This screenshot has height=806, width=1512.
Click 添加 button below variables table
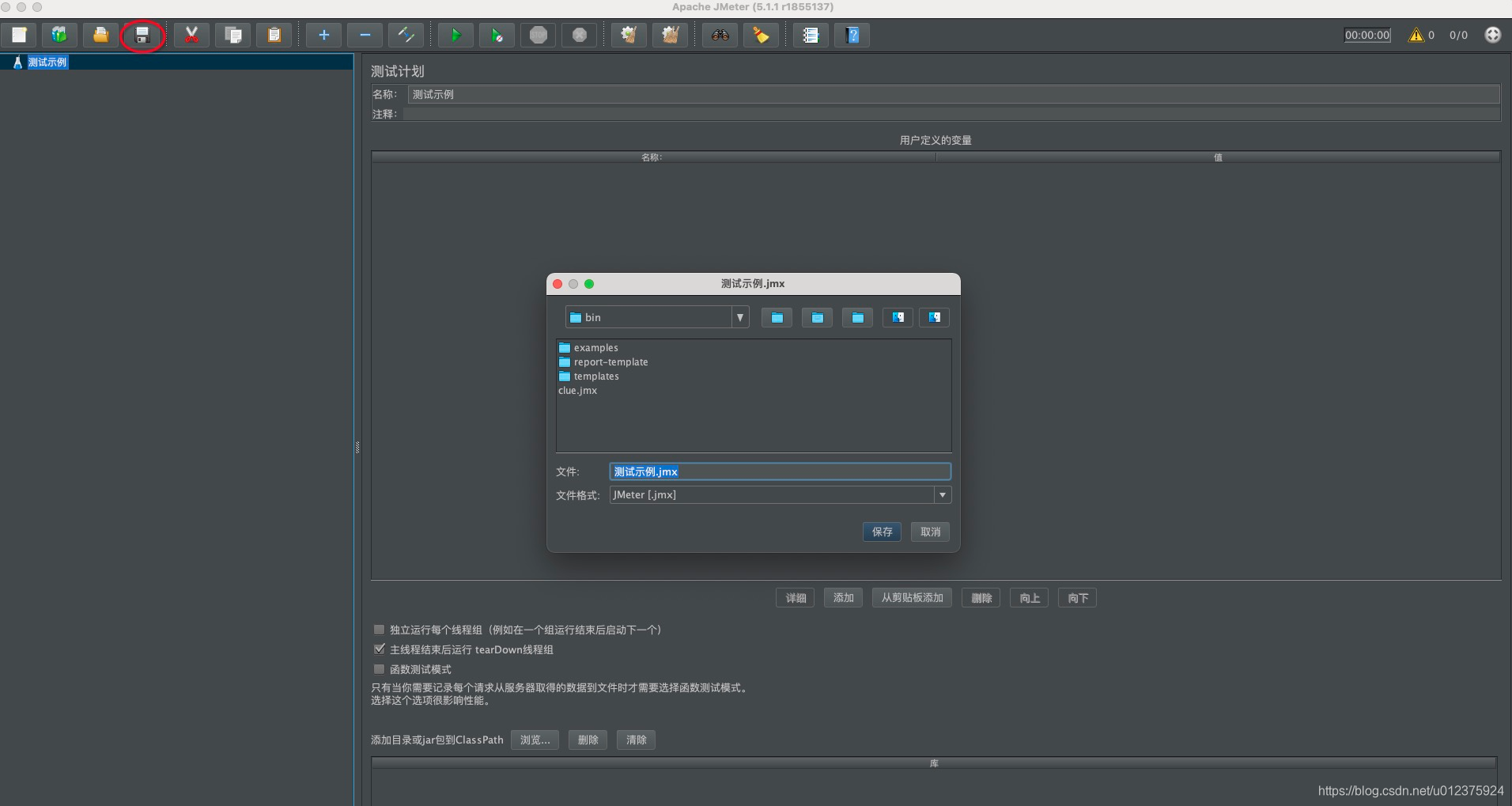click(844, 598)
